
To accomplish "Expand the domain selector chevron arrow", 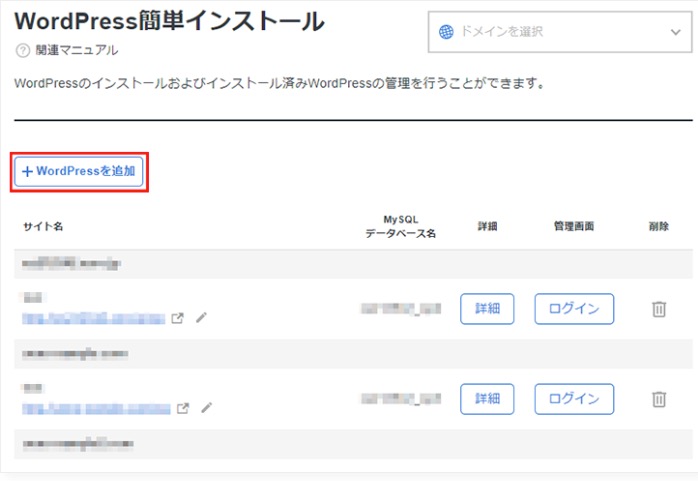I will tap(675, 32).
